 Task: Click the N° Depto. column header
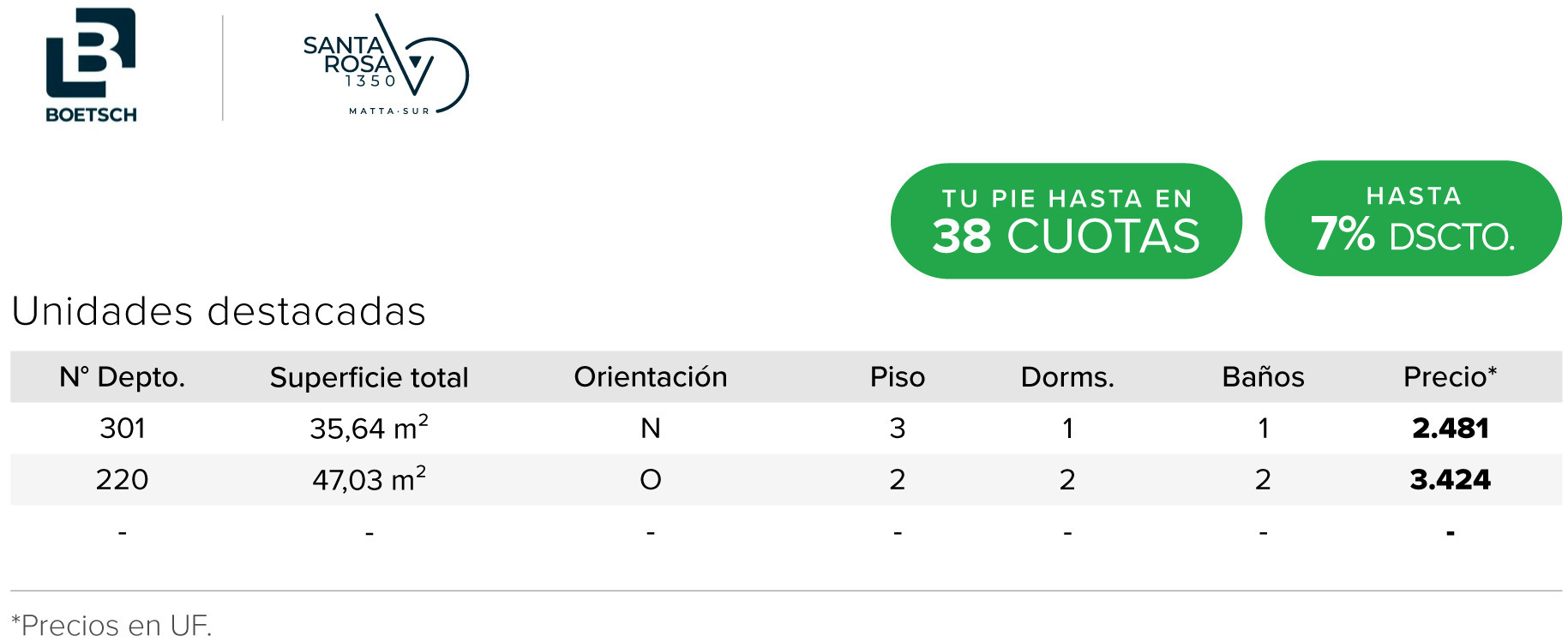123,377
